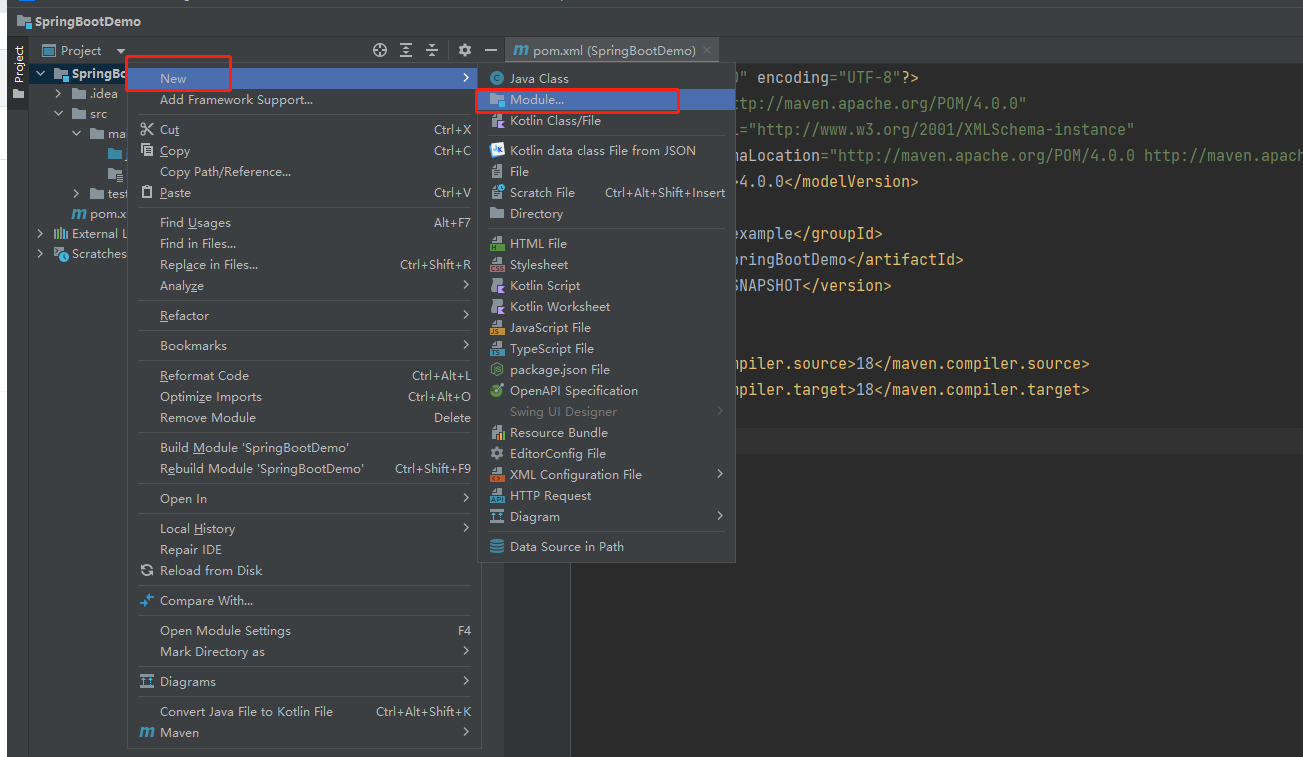Expand the External Libraries node
1303x757 pixels.
click(x=41, y=234)
